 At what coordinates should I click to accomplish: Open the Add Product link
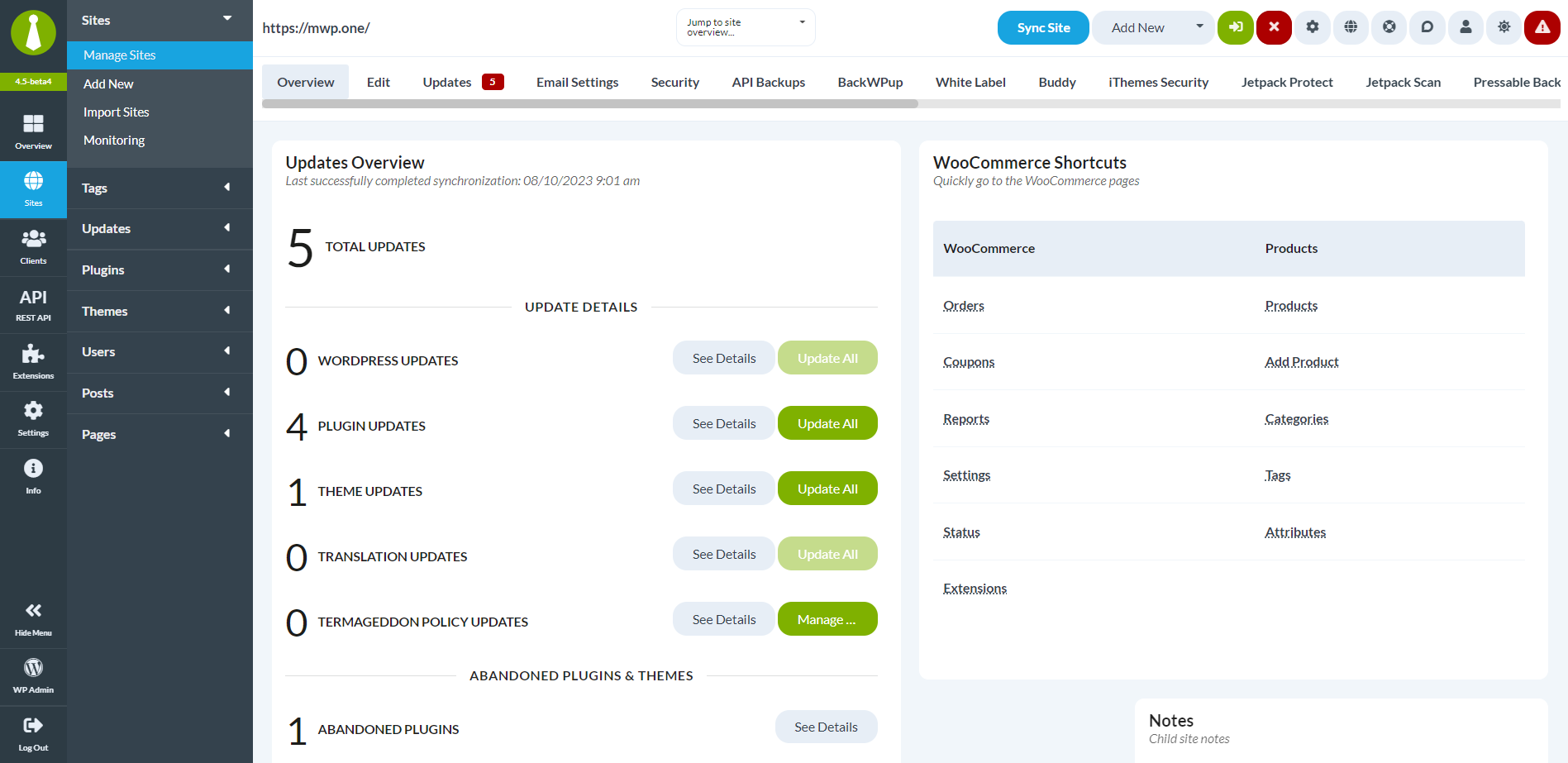pyautogui.click(x=1302, y=362)
